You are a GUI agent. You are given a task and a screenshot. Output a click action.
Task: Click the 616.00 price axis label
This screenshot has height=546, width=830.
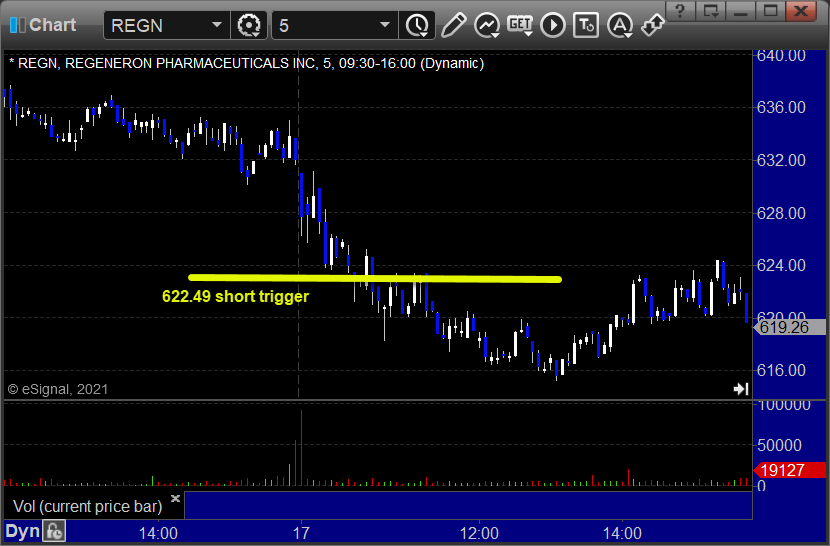[781, 370]
